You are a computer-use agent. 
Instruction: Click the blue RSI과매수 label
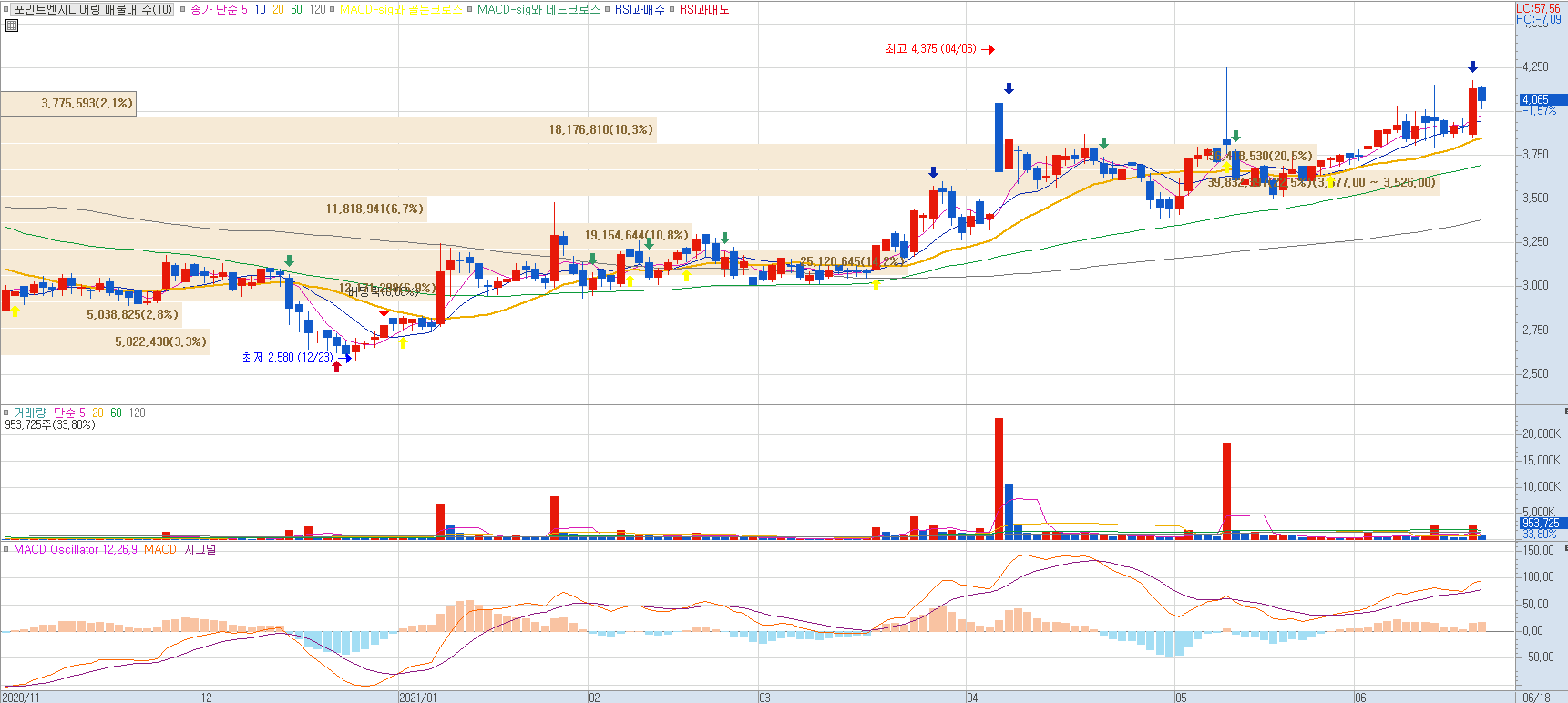(640, 9)
